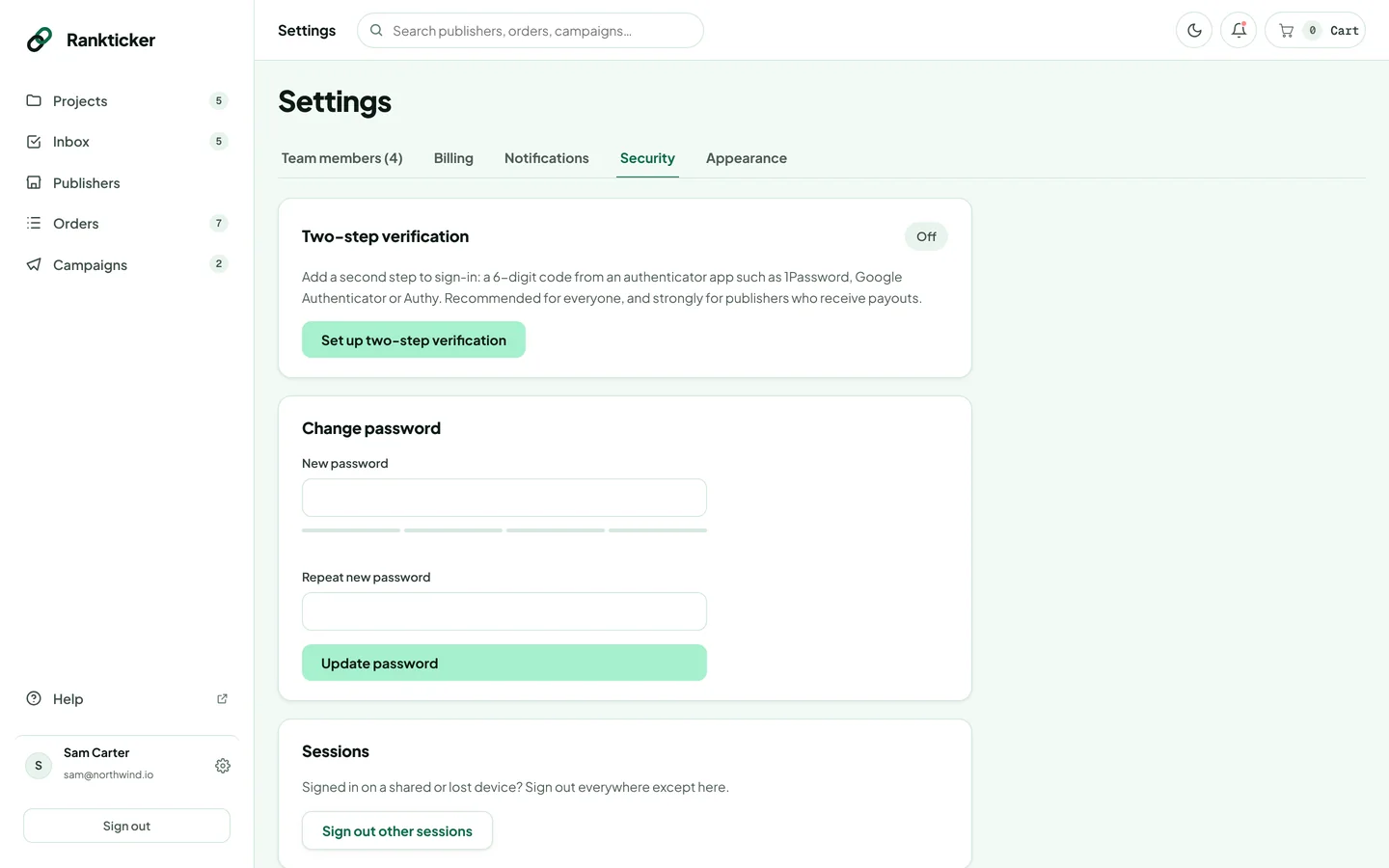This screenshot has height=868, width=1389.
Task: Click the search magnifier icon
Action: [376, 30]
